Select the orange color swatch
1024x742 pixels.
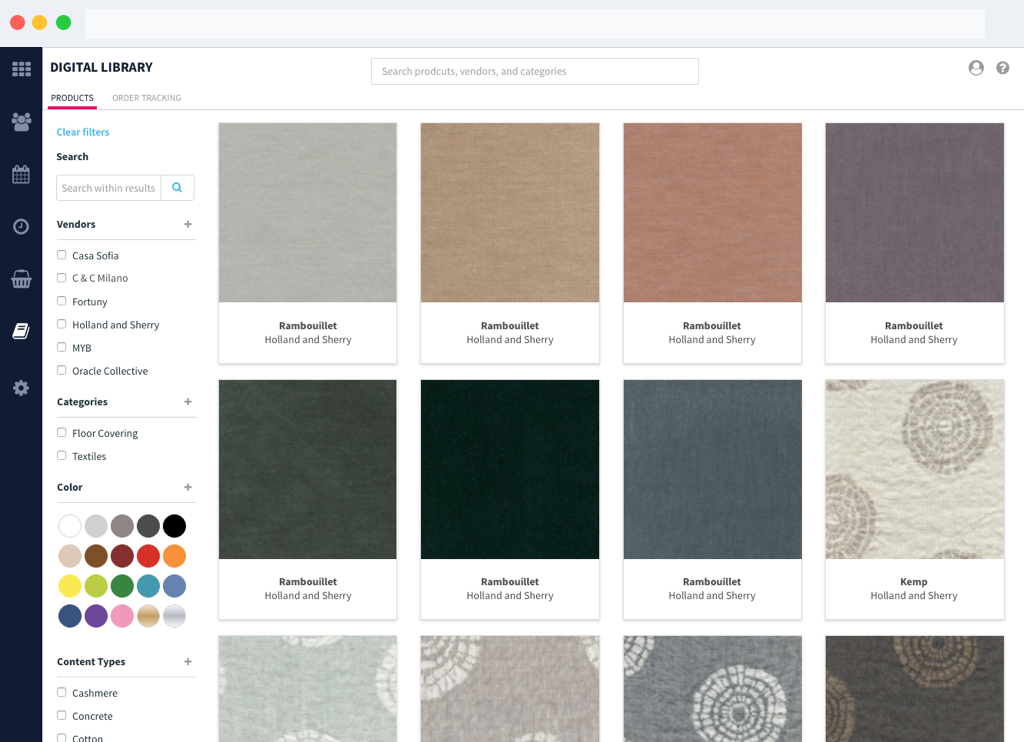(x=174, y=556)
